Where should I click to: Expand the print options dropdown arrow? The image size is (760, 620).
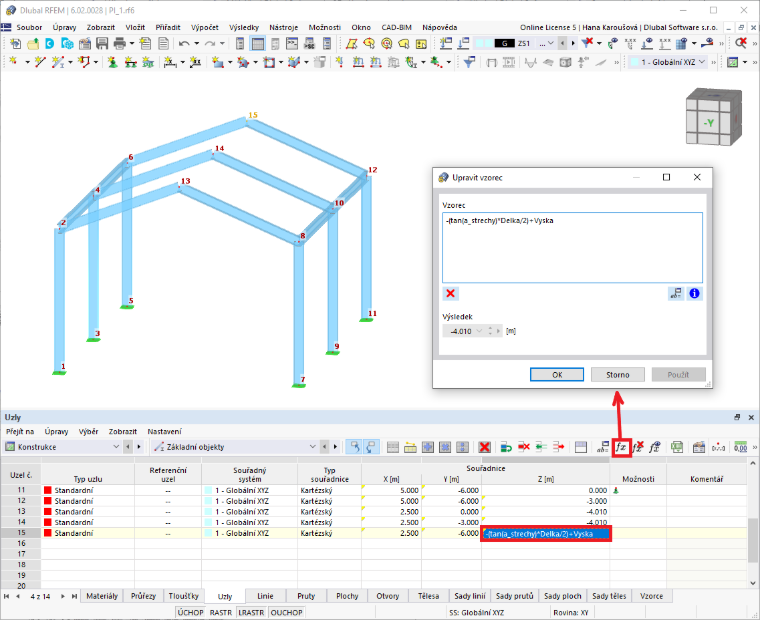pyautogui.click(x=132, y=44)
